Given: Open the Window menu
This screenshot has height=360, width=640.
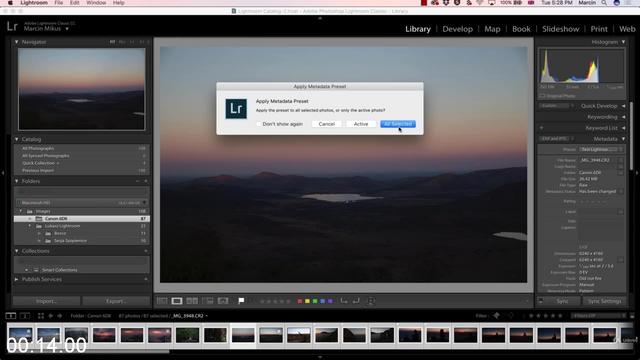Looking at the screenshot, I should [x=96, y=3].
